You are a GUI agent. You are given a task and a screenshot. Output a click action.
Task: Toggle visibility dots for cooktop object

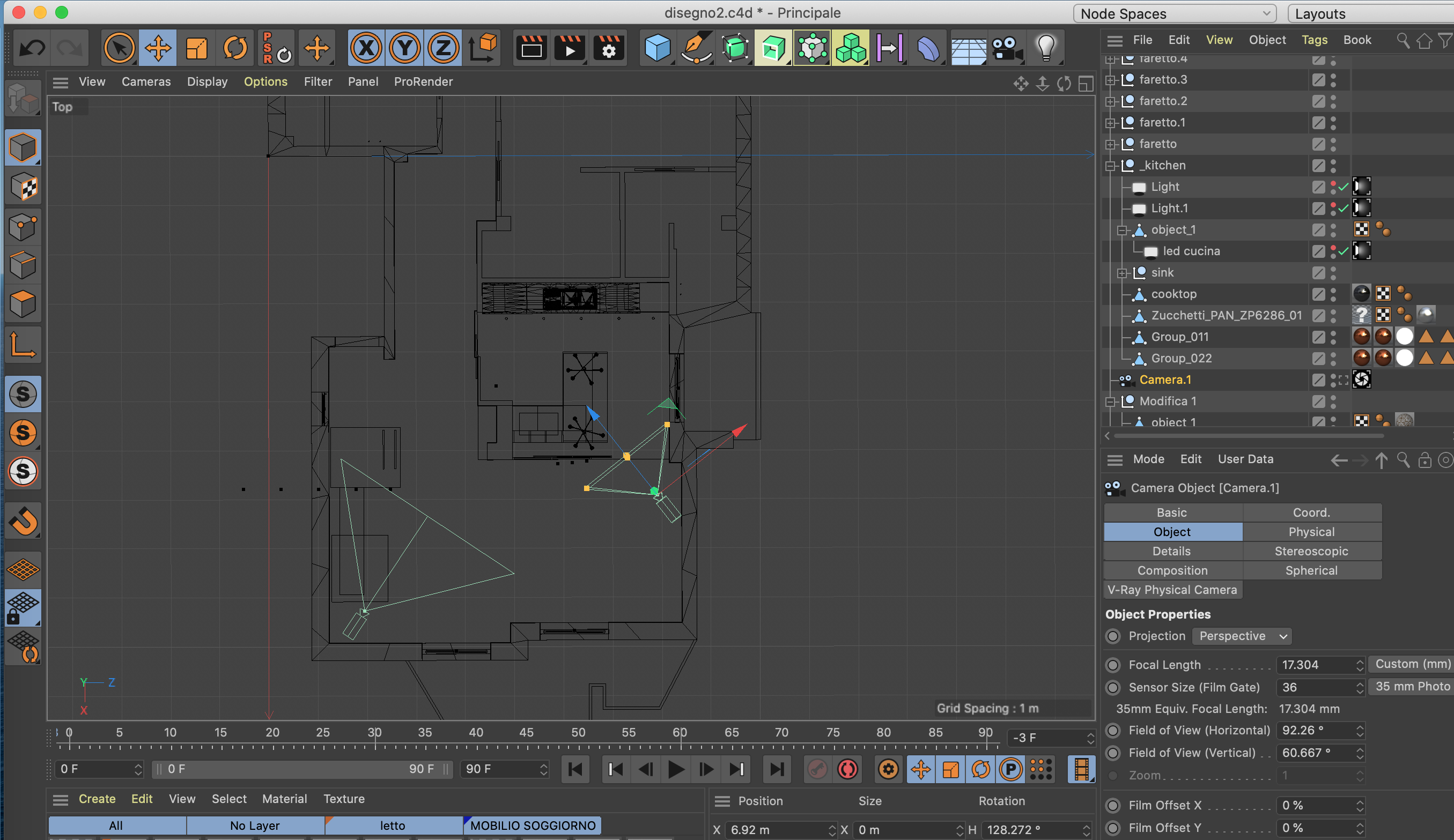pos(1333,294)
